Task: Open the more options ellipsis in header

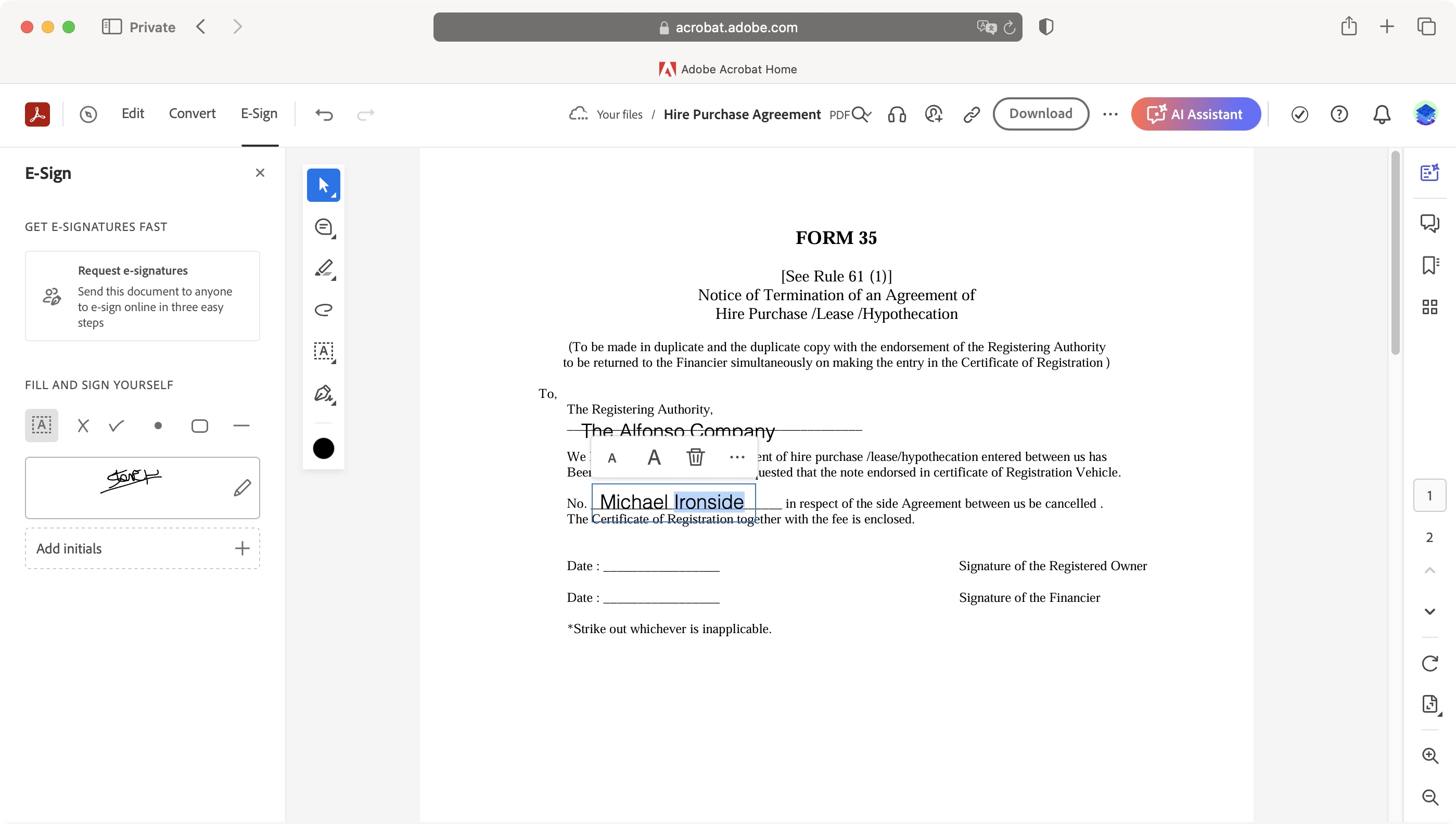Action: (x=1110, y=114)
